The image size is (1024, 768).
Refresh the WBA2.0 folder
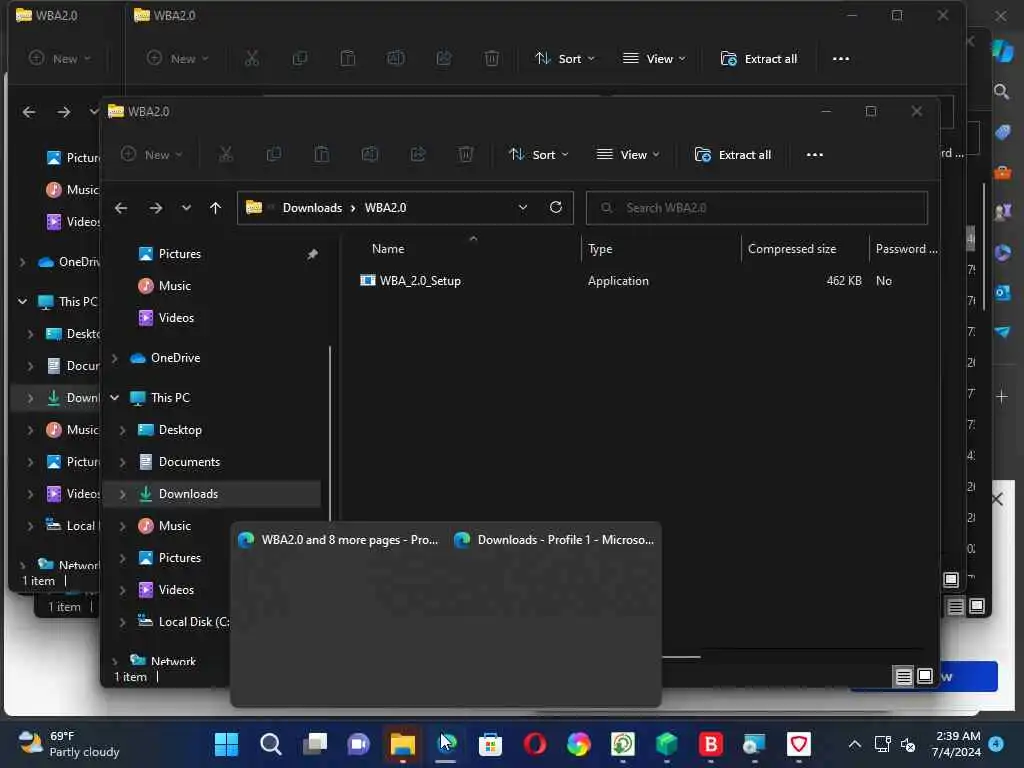pyautogui.click(x=556, y=207)
